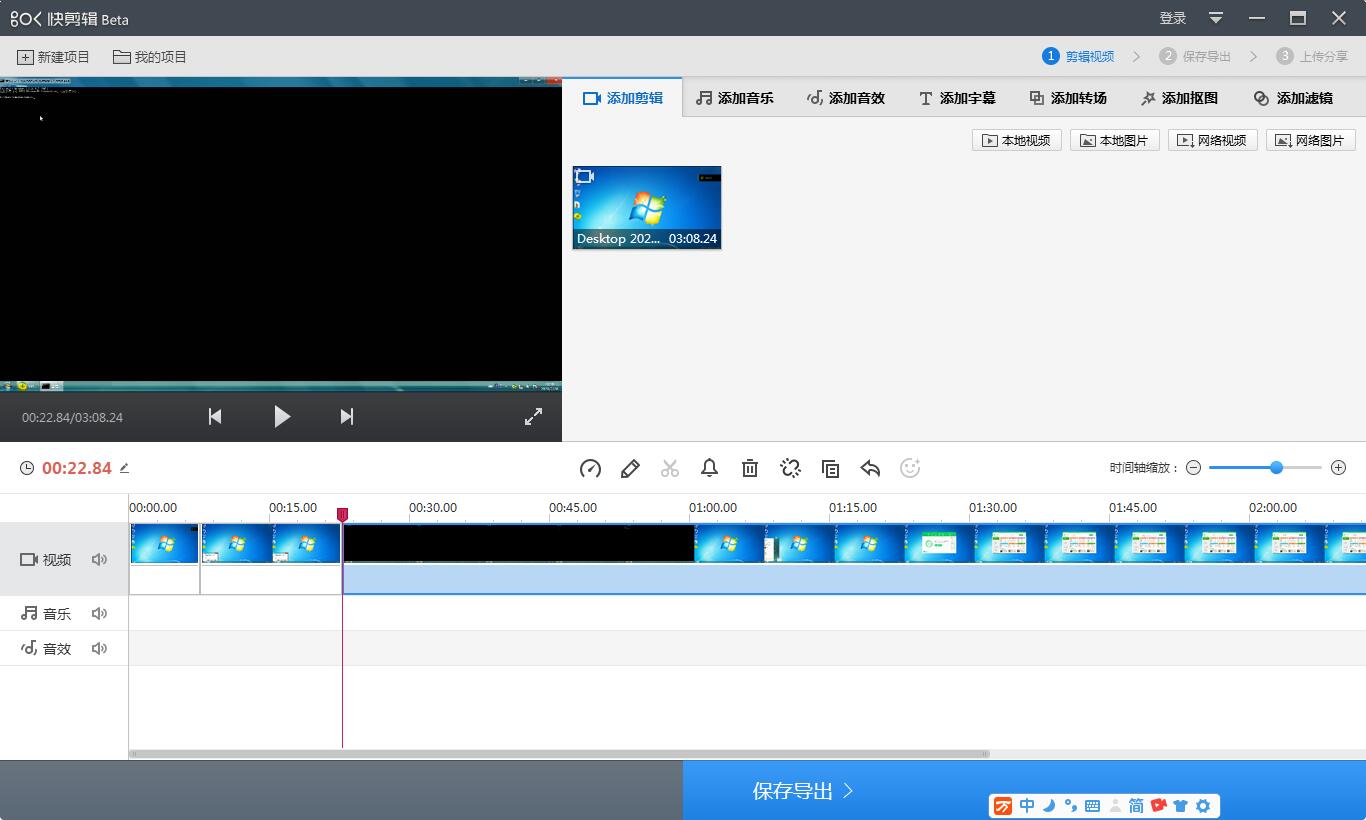Click the copy clip icon
This screenshot has height=820, width=1366.
coord(830,468)
